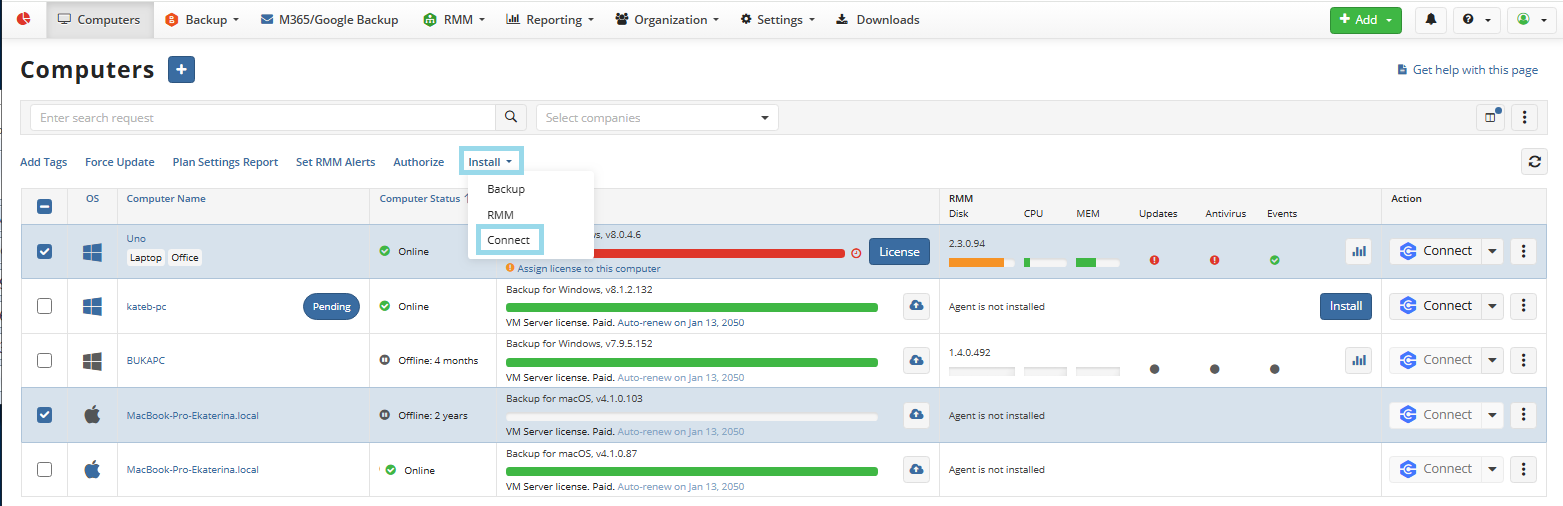1563x506 pixels.
Task: Expand Connect arrow for Uno
Action: pos(1492,251)
